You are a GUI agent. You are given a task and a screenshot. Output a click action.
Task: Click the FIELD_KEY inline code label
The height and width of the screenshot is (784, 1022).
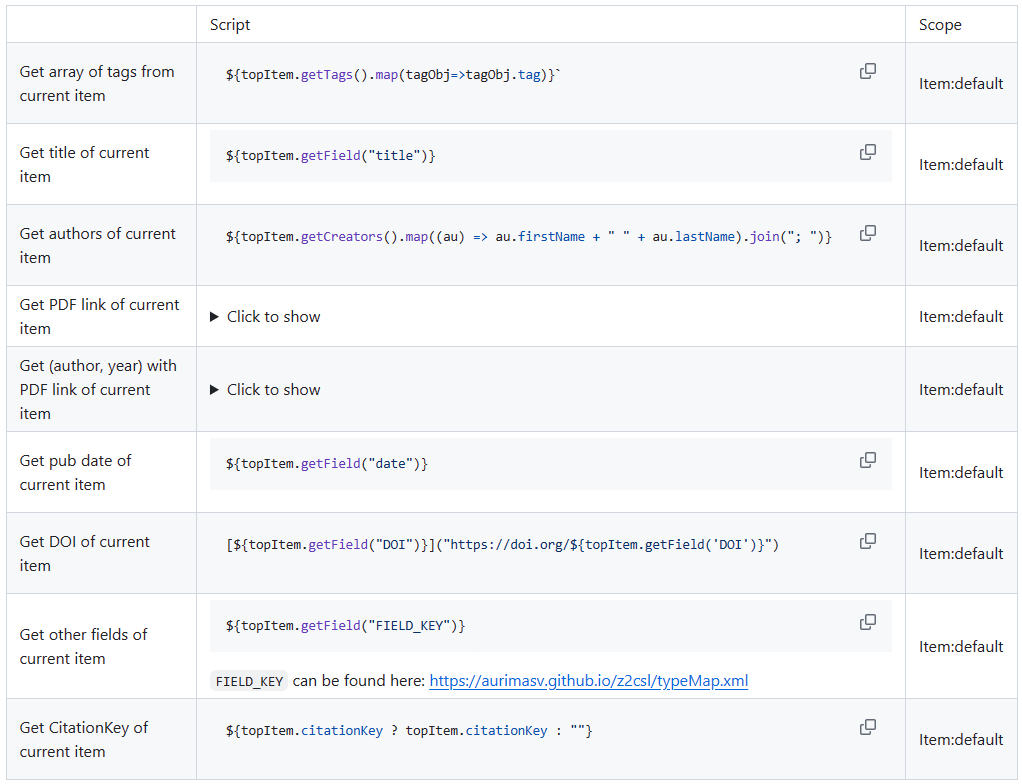pyautogui.click(x=250, y=681)
